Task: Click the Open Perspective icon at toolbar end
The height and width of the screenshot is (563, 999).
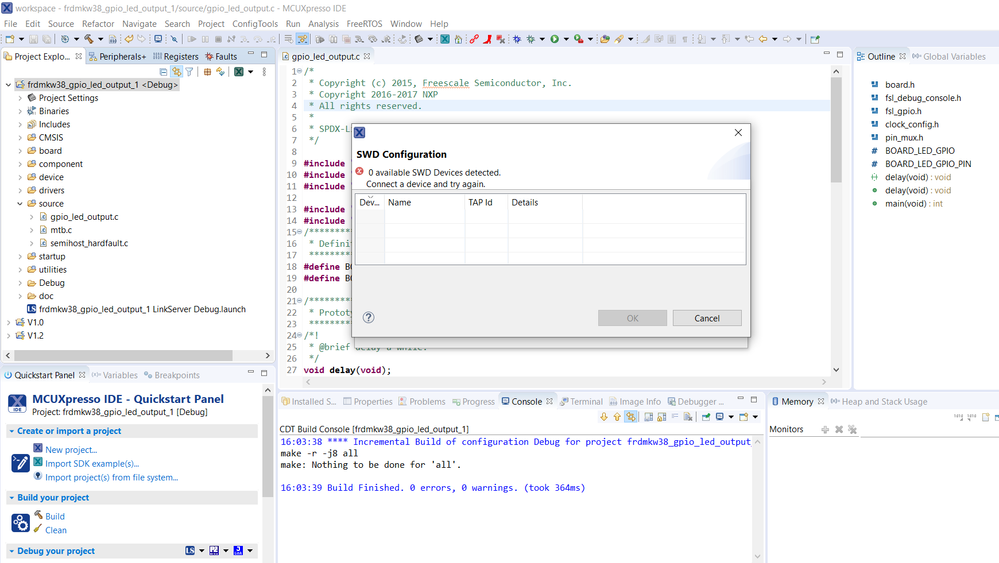Action: 815,39
